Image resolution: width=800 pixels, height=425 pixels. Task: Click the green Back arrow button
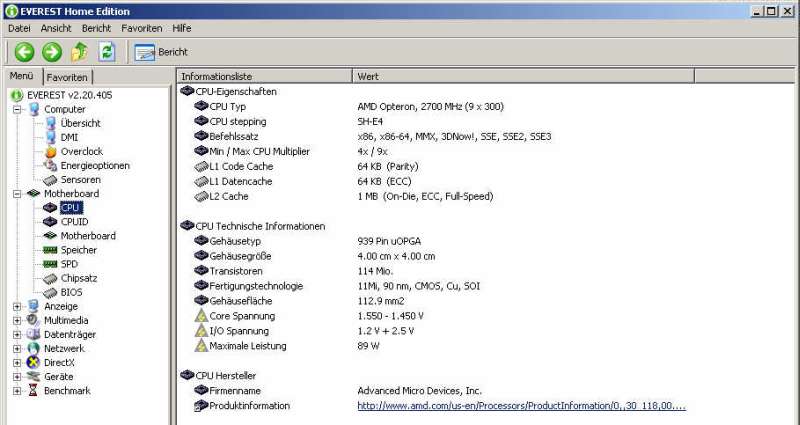pos(24,52)
